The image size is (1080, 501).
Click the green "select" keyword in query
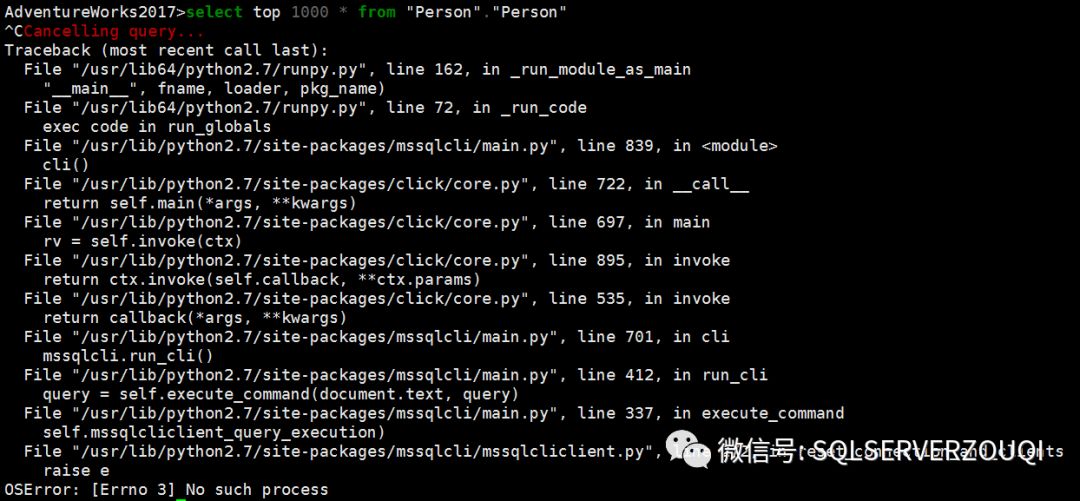point(214,12)
